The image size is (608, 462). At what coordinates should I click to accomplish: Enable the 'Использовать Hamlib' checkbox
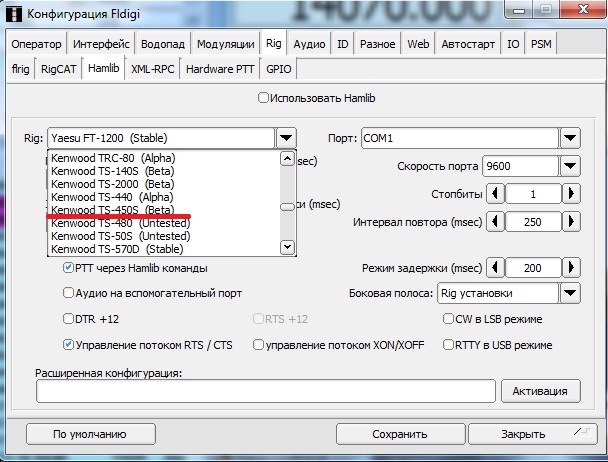[x=264, y=98]
